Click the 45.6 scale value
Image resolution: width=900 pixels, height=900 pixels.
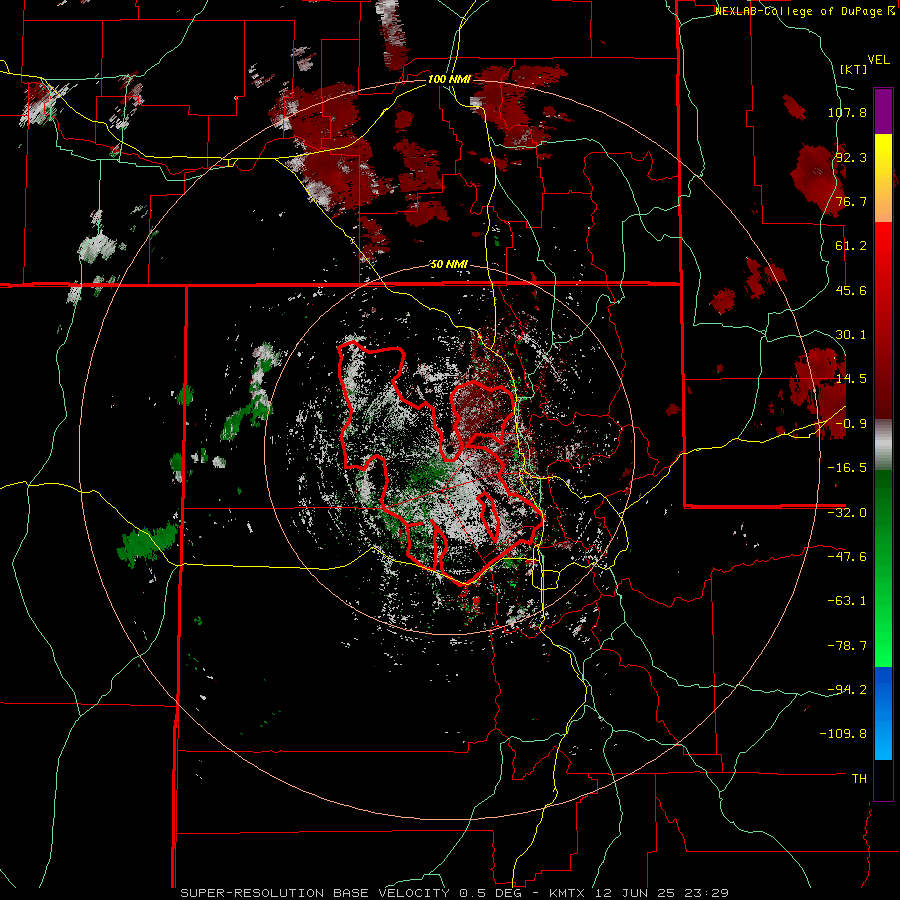(x=851, y=290)
